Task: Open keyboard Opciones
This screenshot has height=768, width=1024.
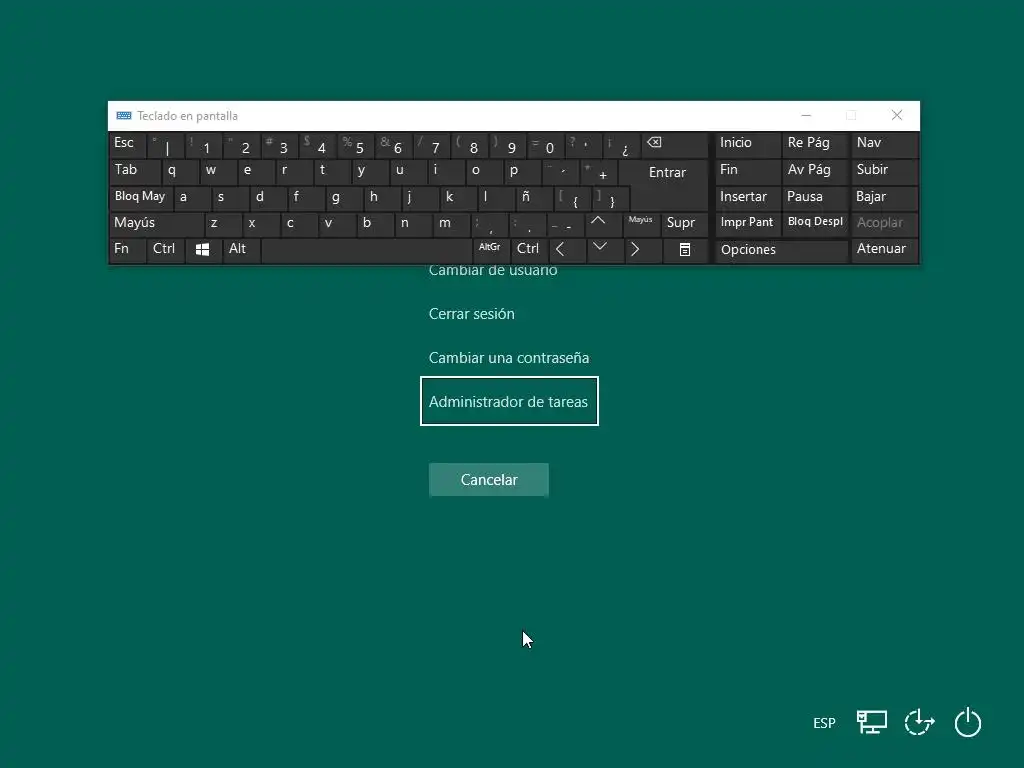Action: [781, 251]
